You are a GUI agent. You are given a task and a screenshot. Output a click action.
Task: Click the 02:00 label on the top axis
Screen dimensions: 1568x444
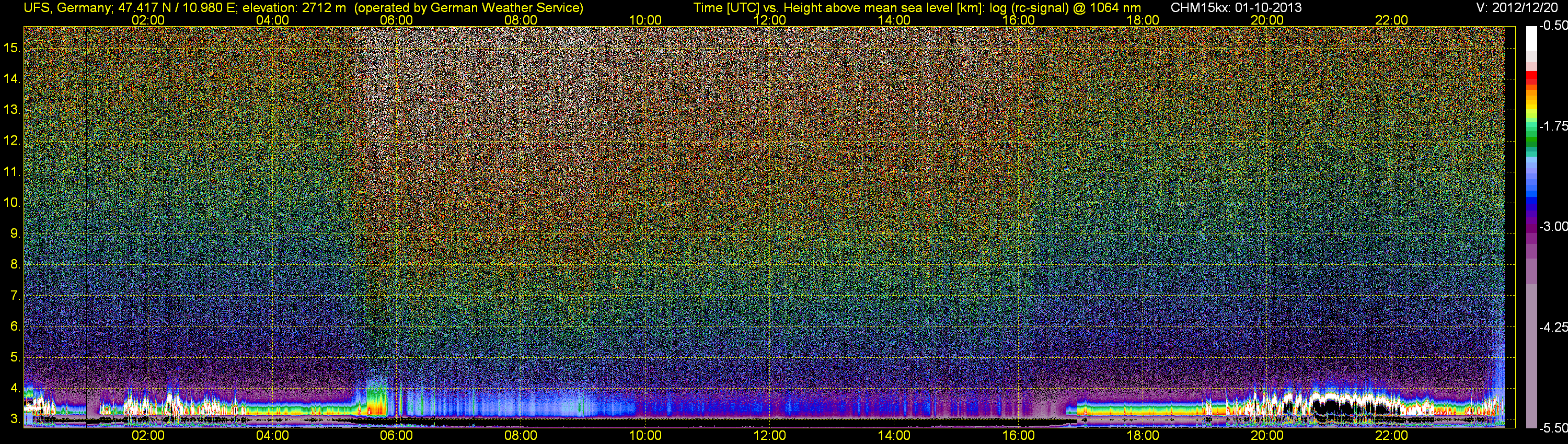[148, 20]
